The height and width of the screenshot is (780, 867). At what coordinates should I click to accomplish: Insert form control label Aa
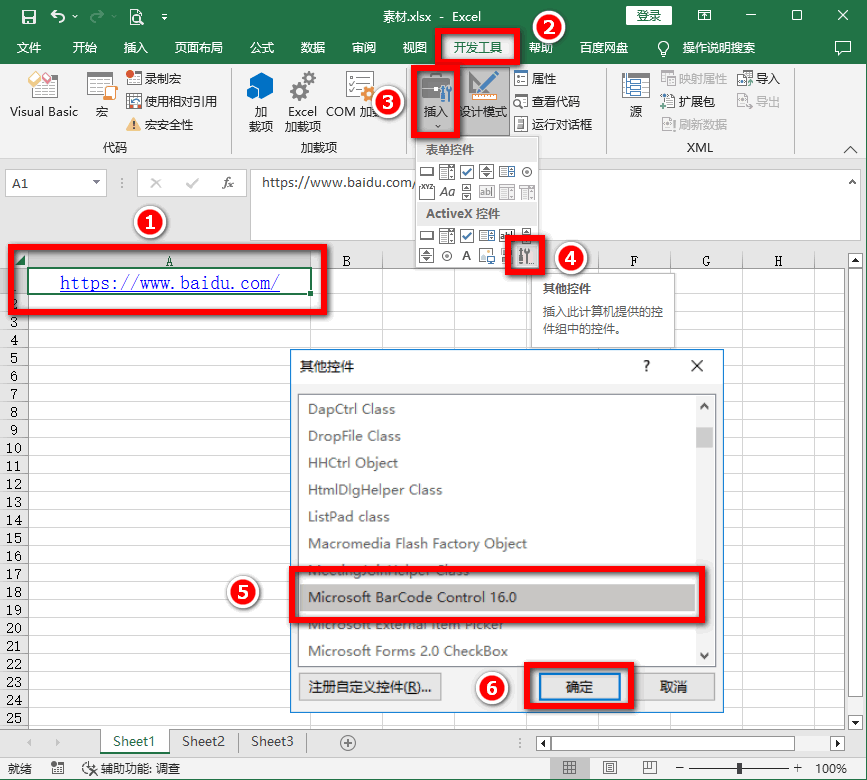(x=447, y=192)
